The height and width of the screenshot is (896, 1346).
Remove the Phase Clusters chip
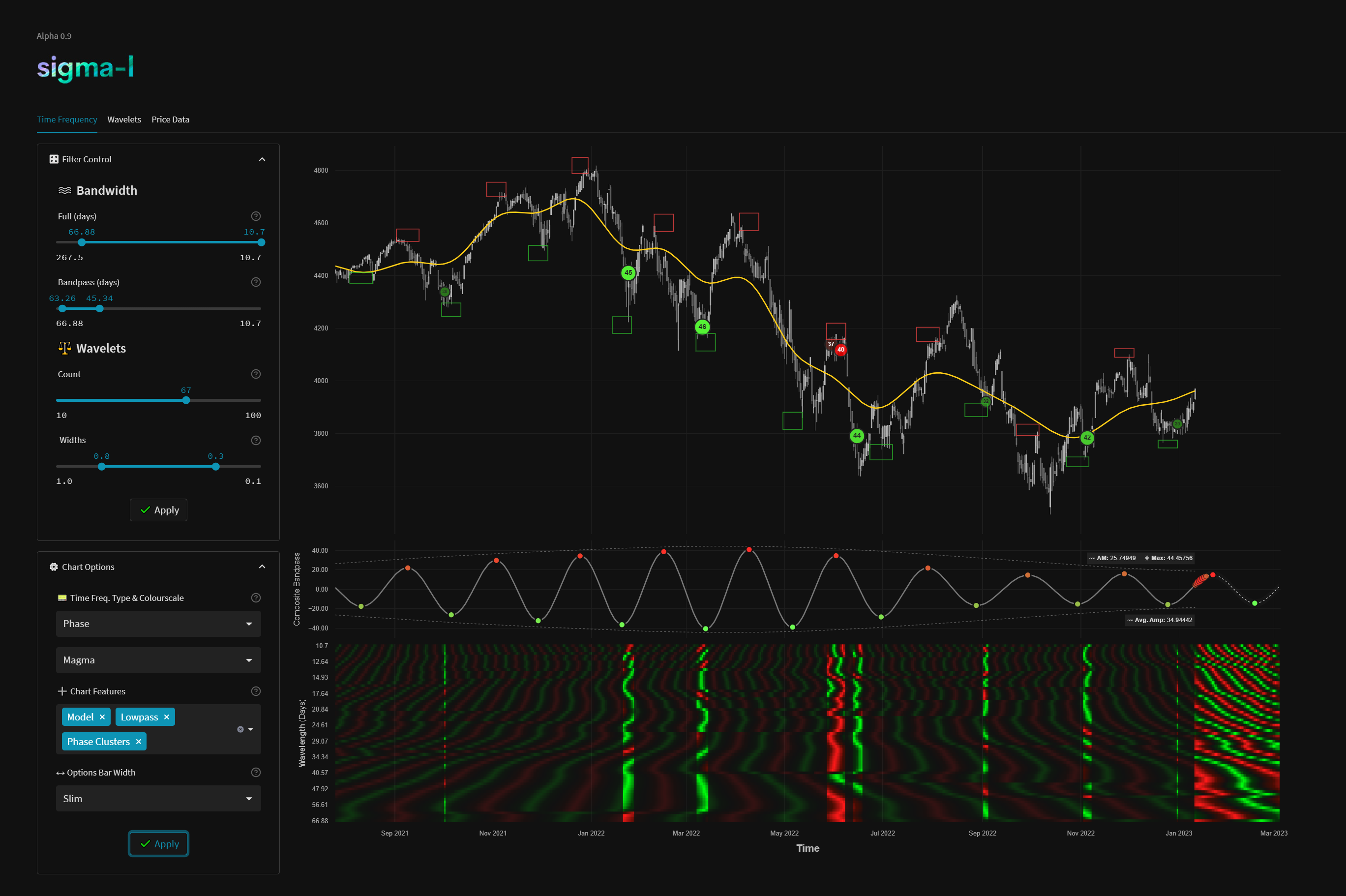tap(138, 741)
